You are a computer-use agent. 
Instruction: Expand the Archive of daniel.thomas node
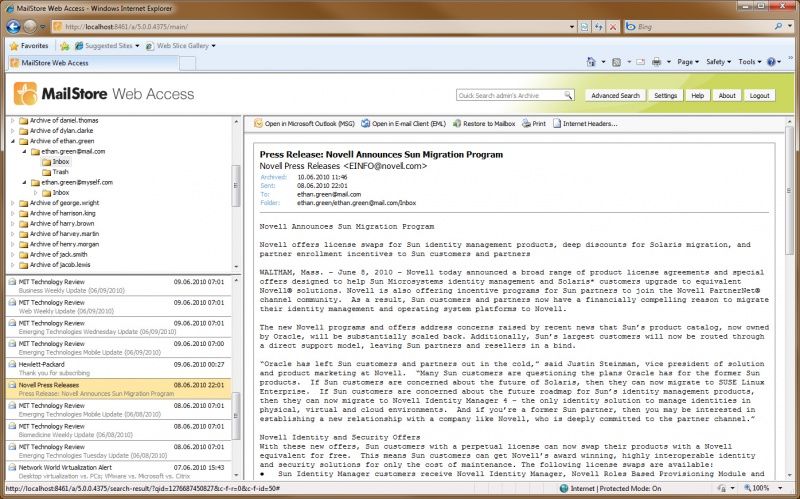click(13, 120)
